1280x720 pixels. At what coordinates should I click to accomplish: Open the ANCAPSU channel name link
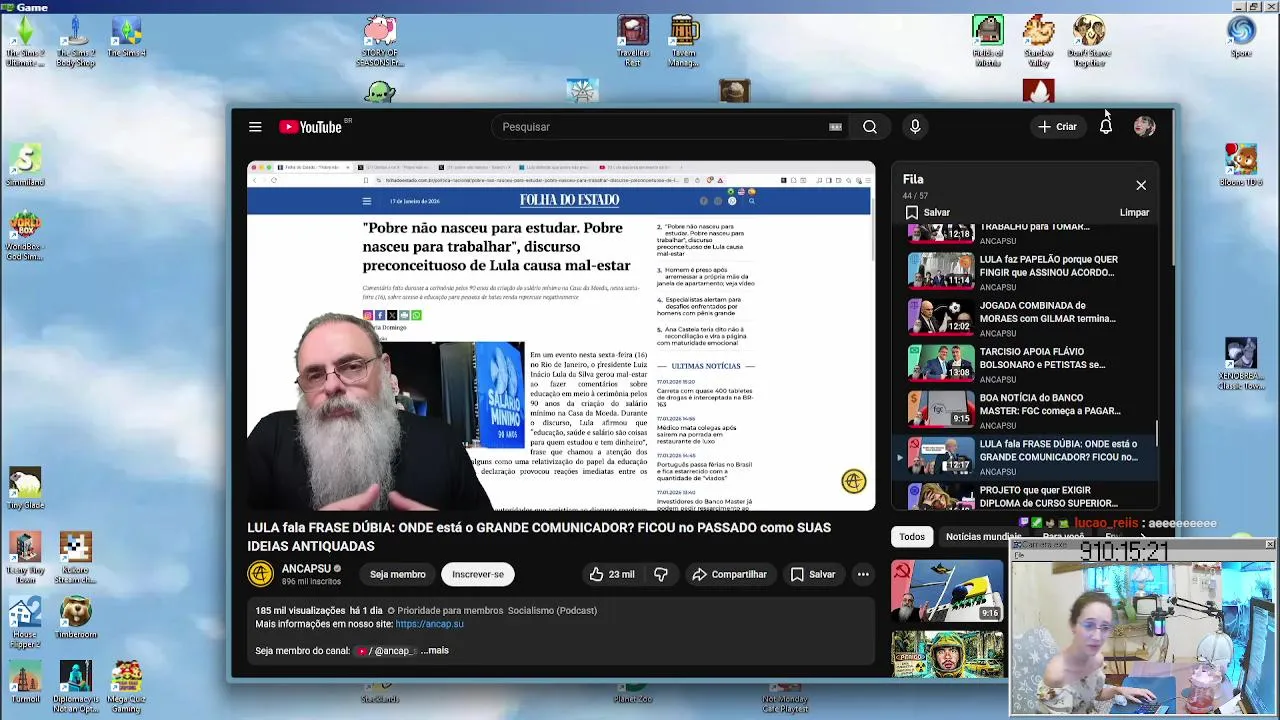pyautogui.click(x=306, y=568)
